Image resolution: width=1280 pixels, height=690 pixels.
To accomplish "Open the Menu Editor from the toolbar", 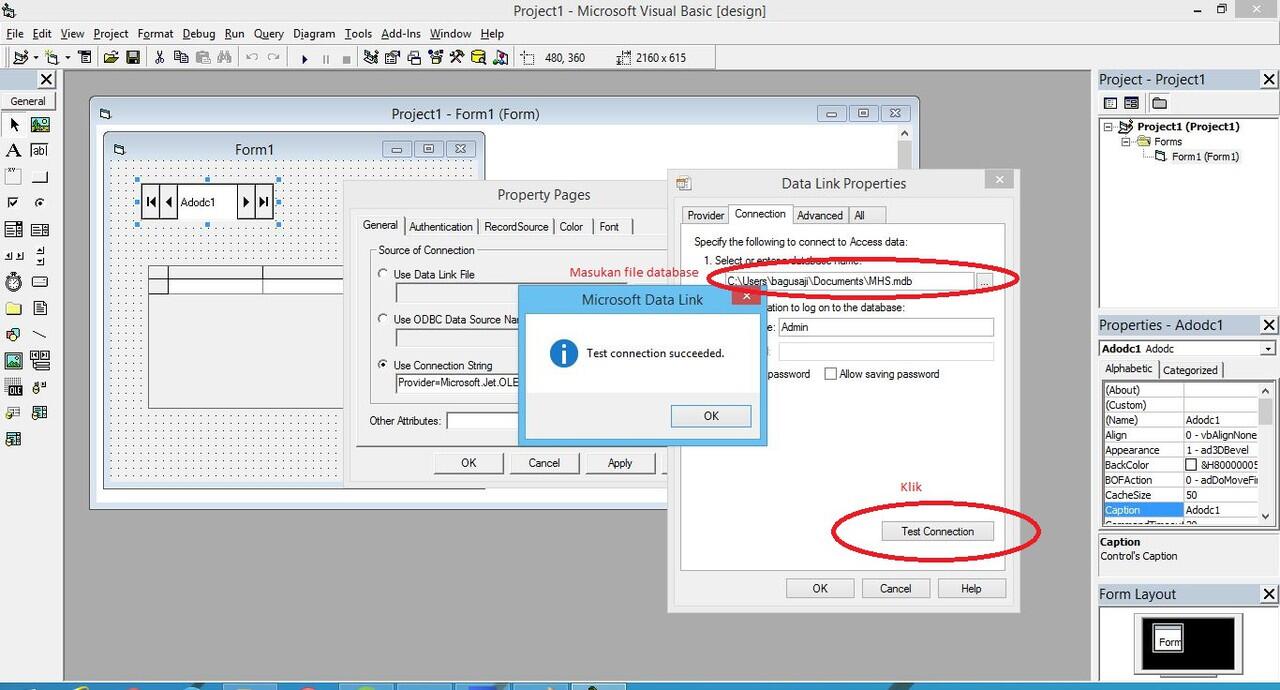I will (85, 58).
